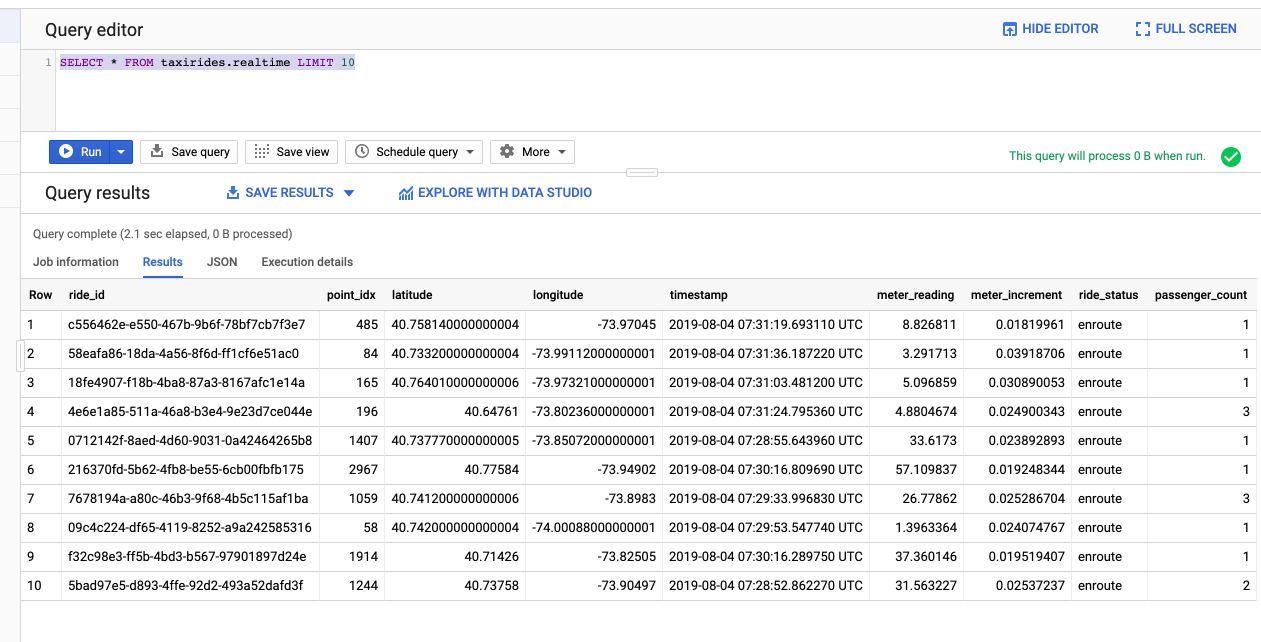
Task: Open the Save Results dropdown
Action: click(290, 192)
